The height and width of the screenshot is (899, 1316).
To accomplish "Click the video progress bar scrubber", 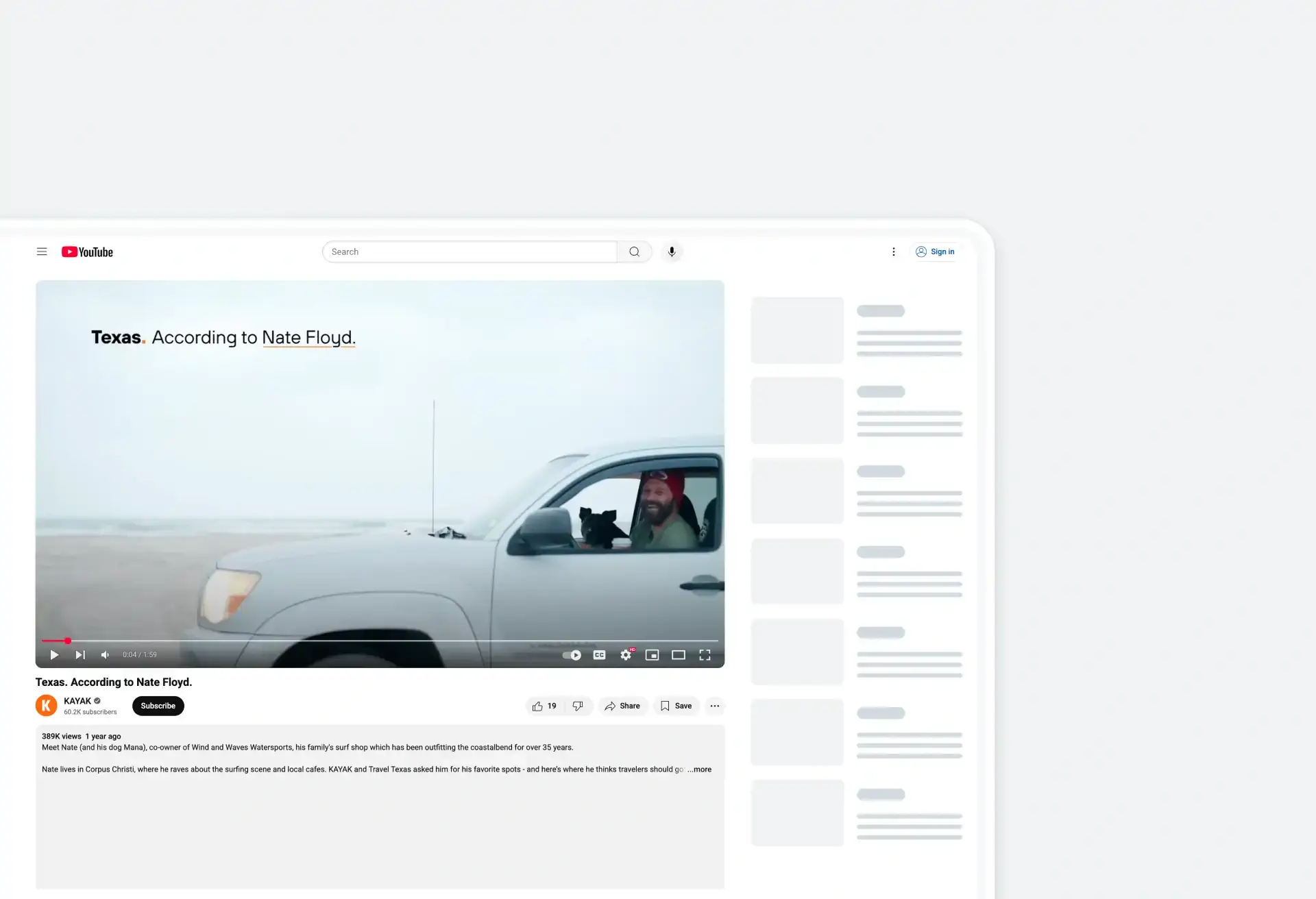I will 68,641.
